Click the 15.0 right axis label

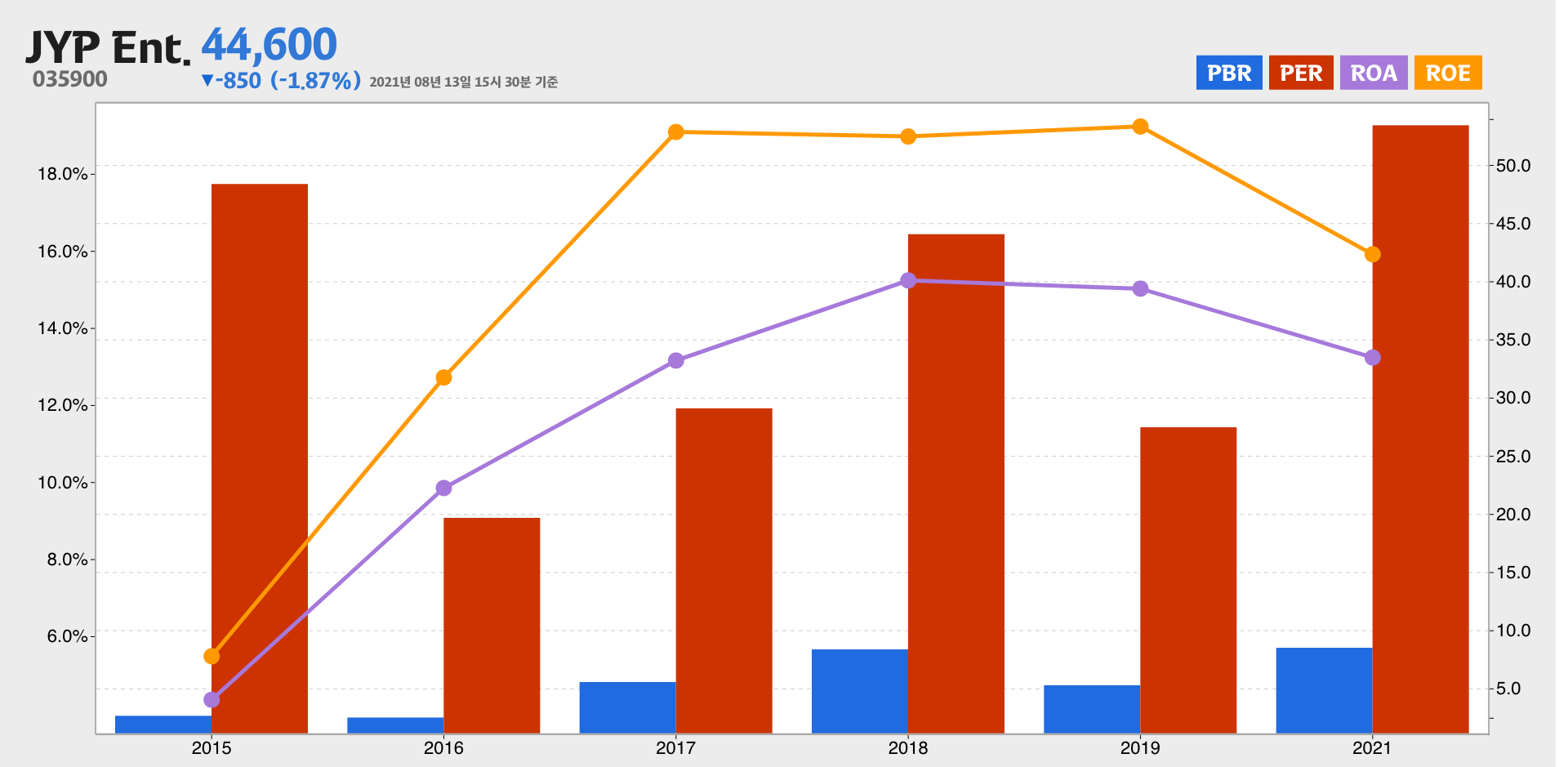click(1513, 573)
